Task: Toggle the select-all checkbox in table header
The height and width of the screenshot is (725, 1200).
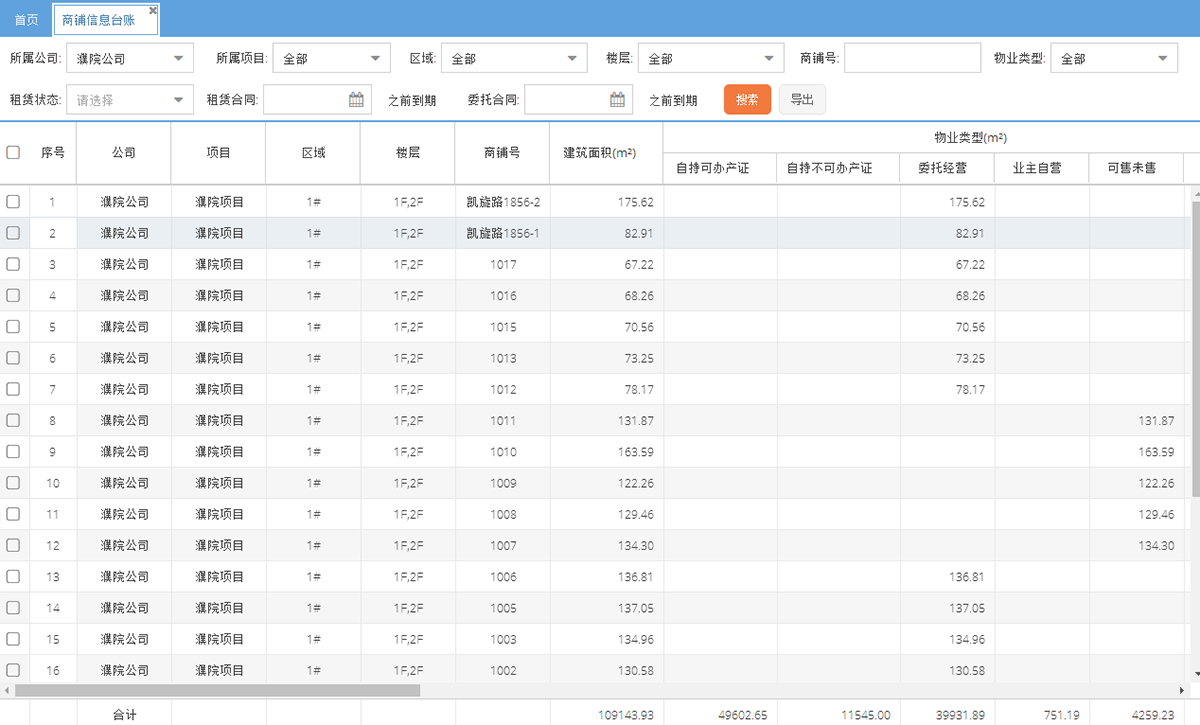Action: coord(13,153)
